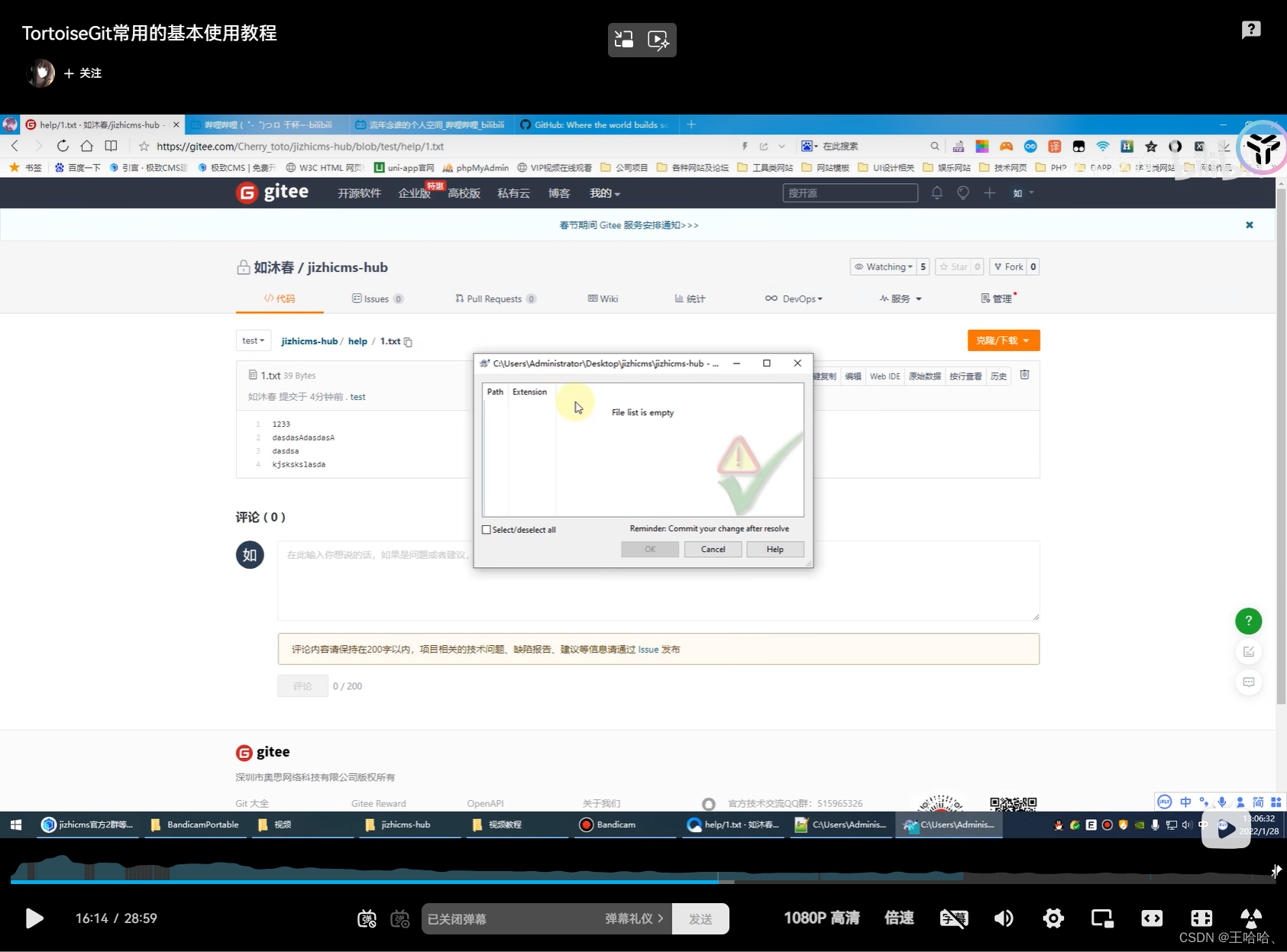Bookmark page with star icon in address bar
Viewport: 1287px width, 952px height.
(x=144, y=146)
